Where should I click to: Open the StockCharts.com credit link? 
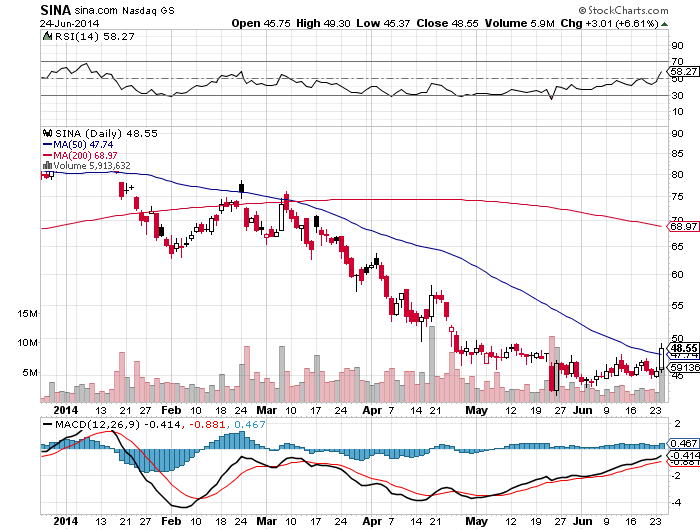point(623,10)
